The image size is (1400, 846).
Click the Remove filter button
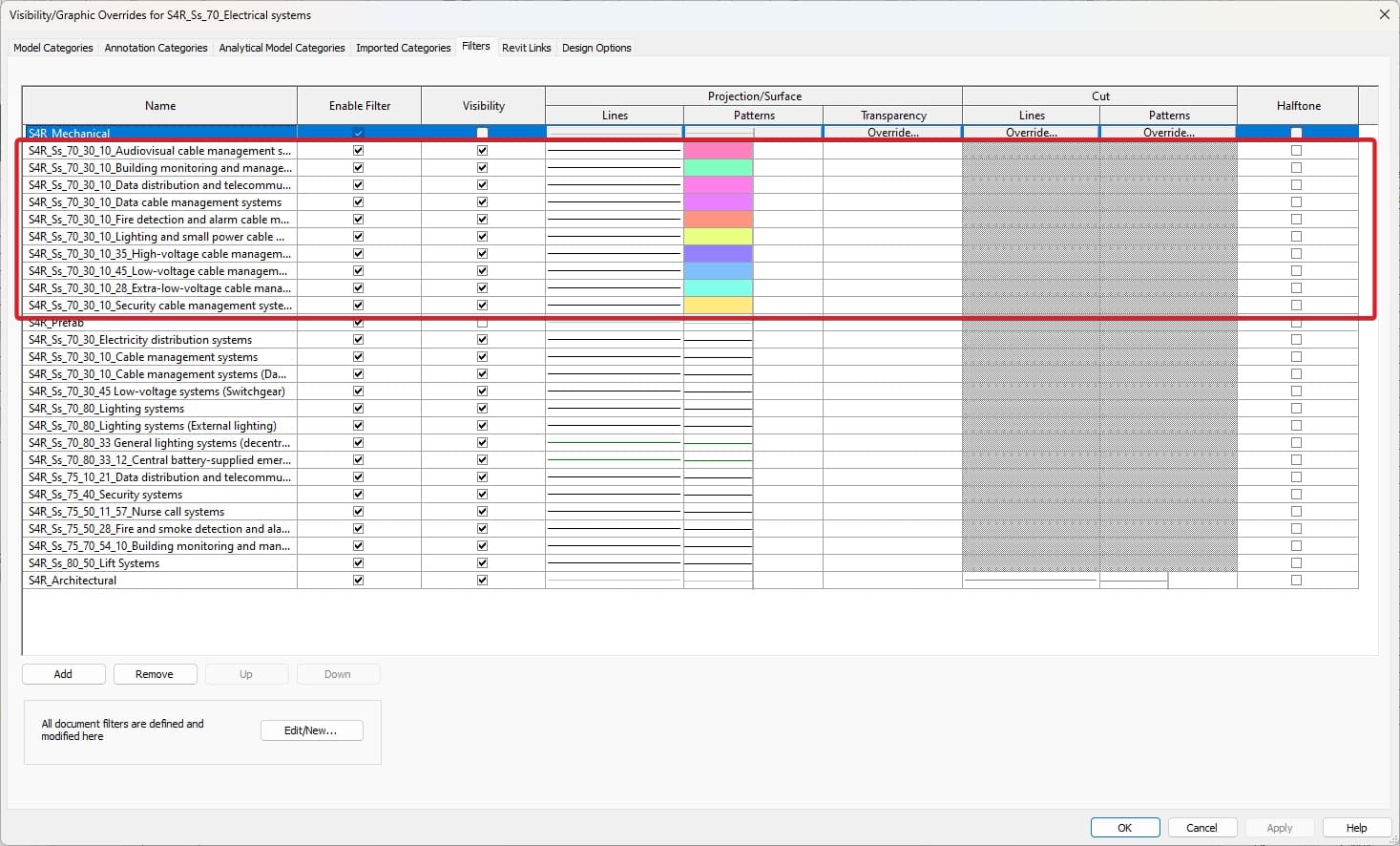point(155,674)
